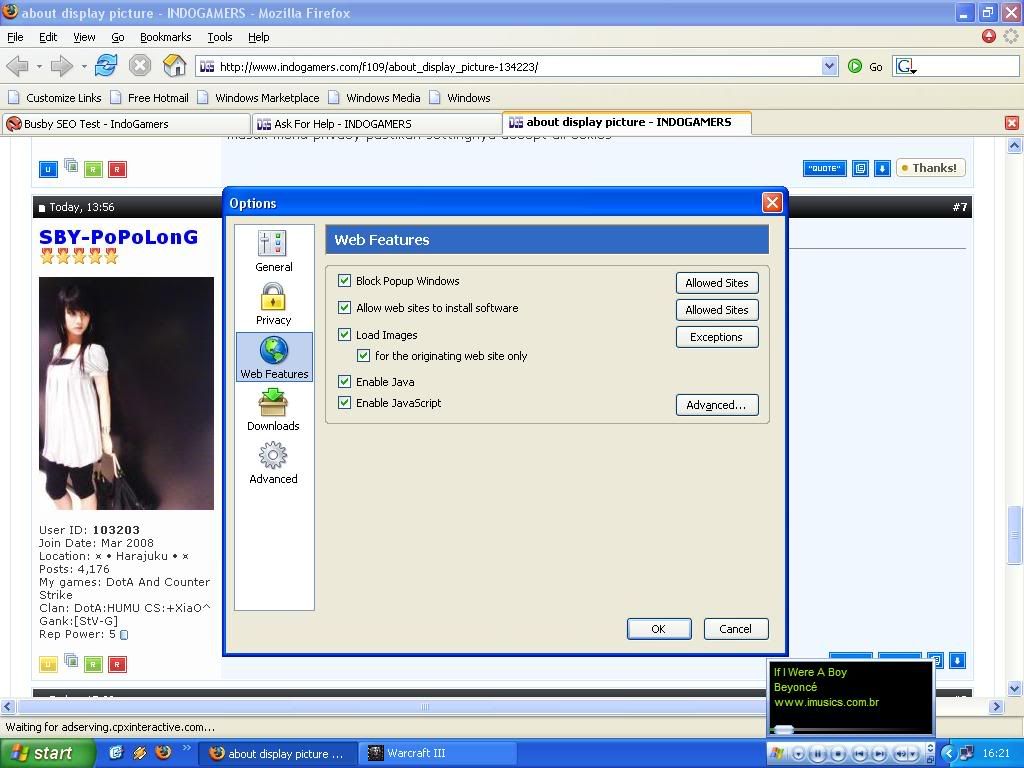This screenshot has width=1024, height=768.
Task: Open the Back button history dropdown arrow
Action: [39, 67]
